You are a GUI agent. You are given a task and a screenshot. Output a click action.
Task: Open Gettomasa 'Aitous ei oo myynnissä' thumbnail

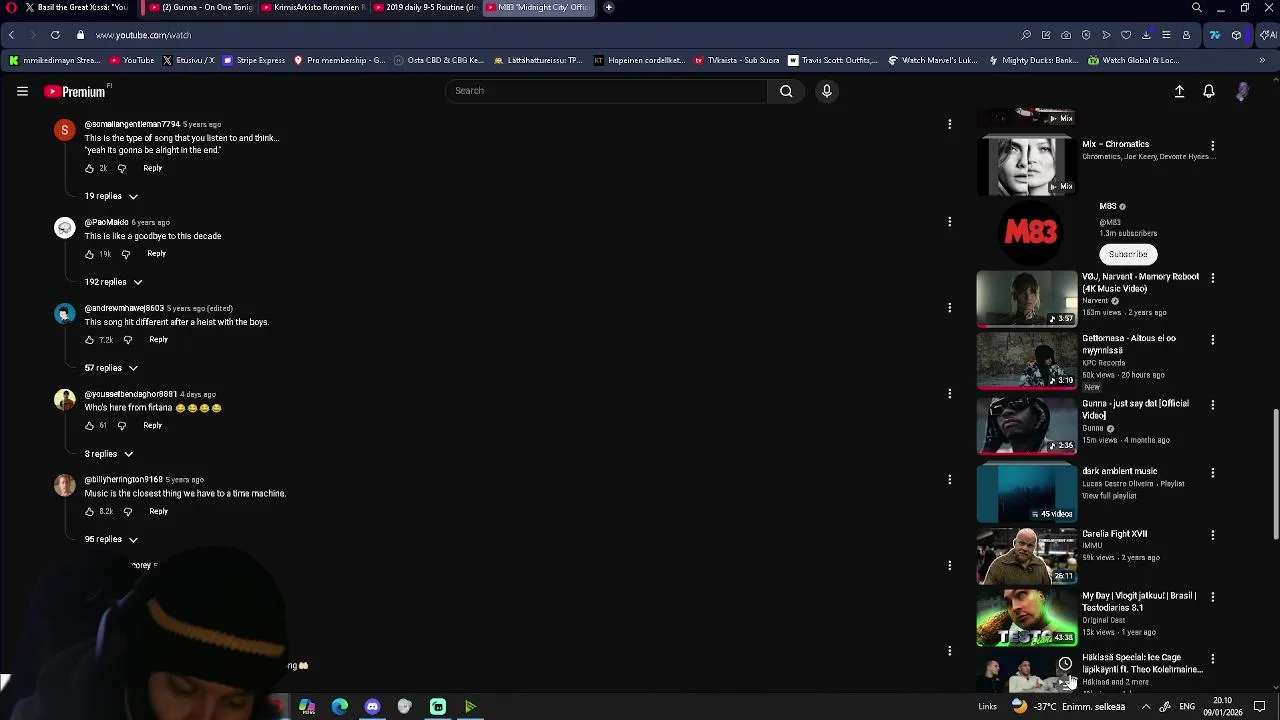(1027, 361)
